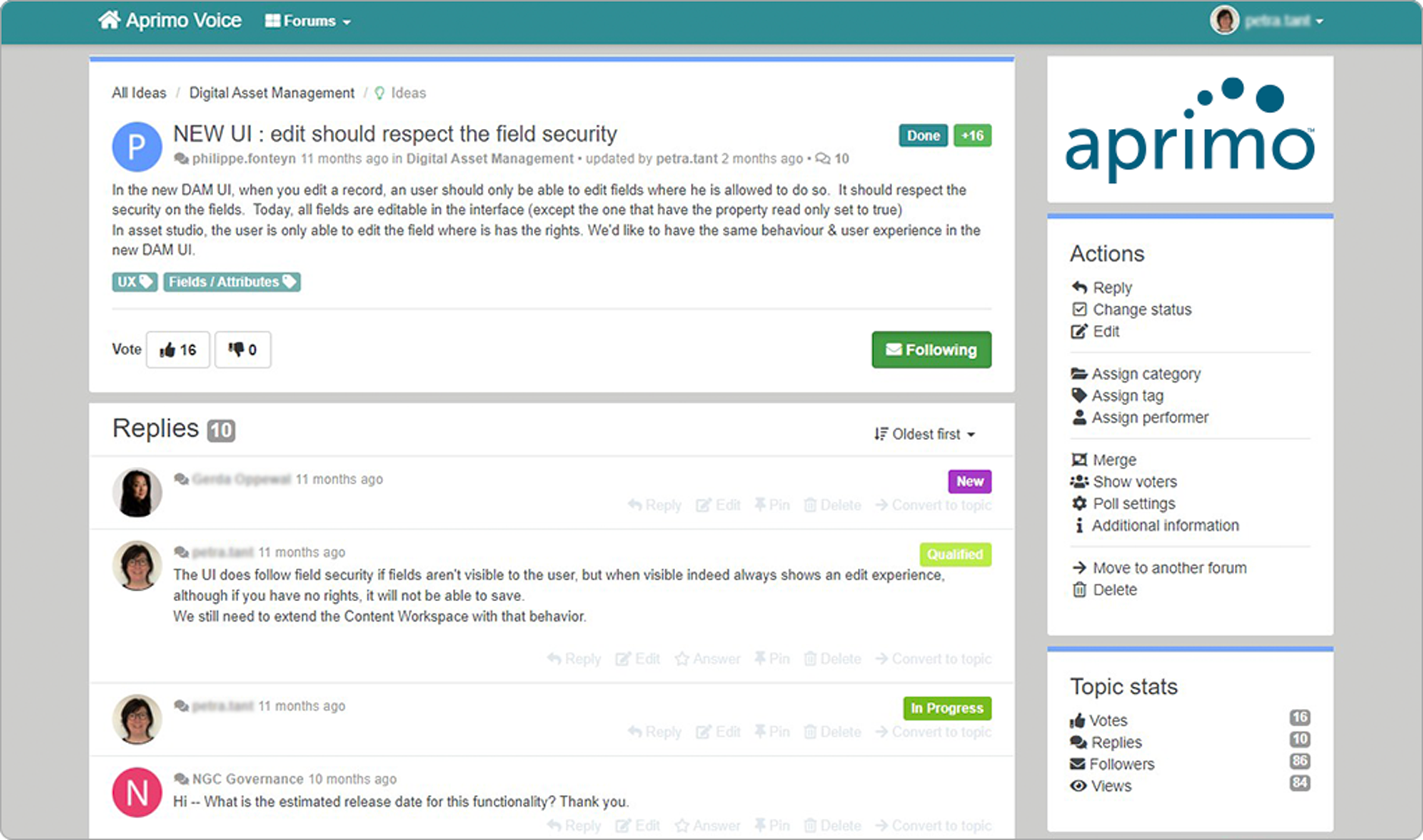Toggle the Following subscription button
Viewport: 1423px width, 840px height.
(931, 349)
